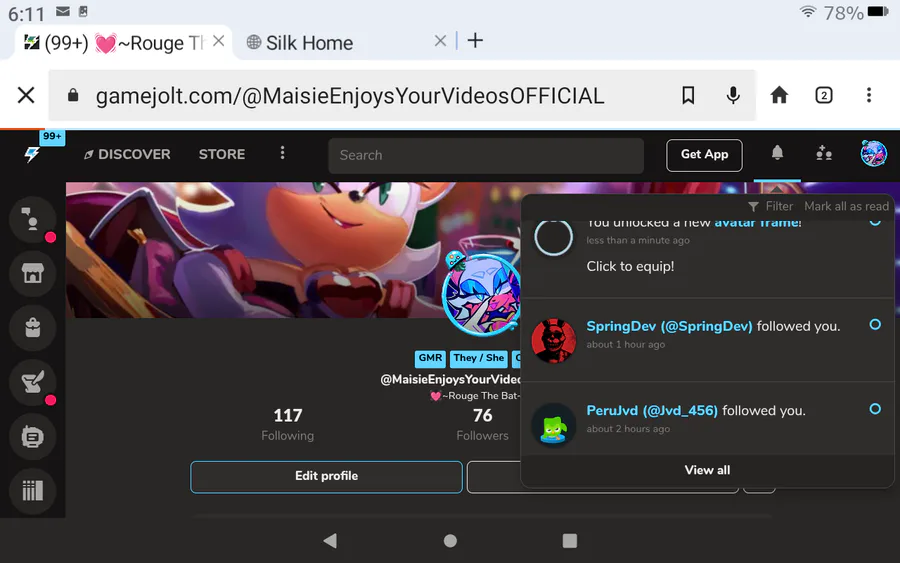
Task: Mark PeruJvd follow notification as read
Action: [875, 409]
